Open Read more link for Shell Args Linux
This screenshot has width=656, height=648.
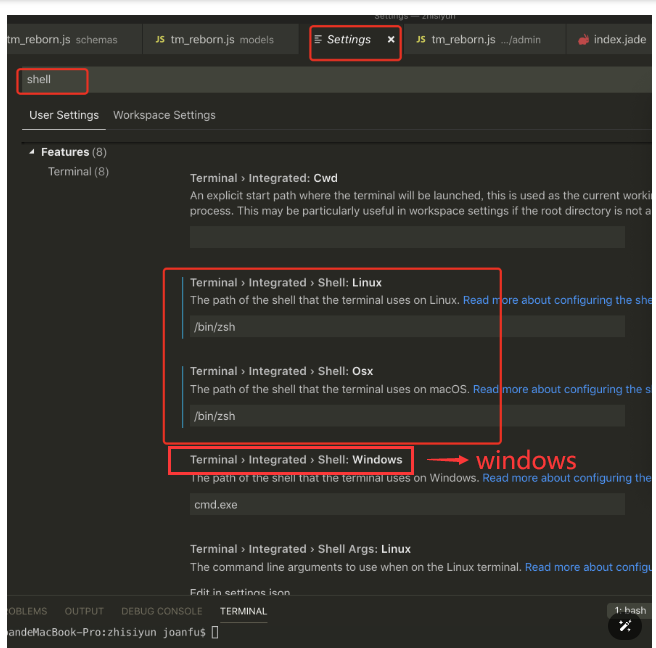click(x=588, y=567)
